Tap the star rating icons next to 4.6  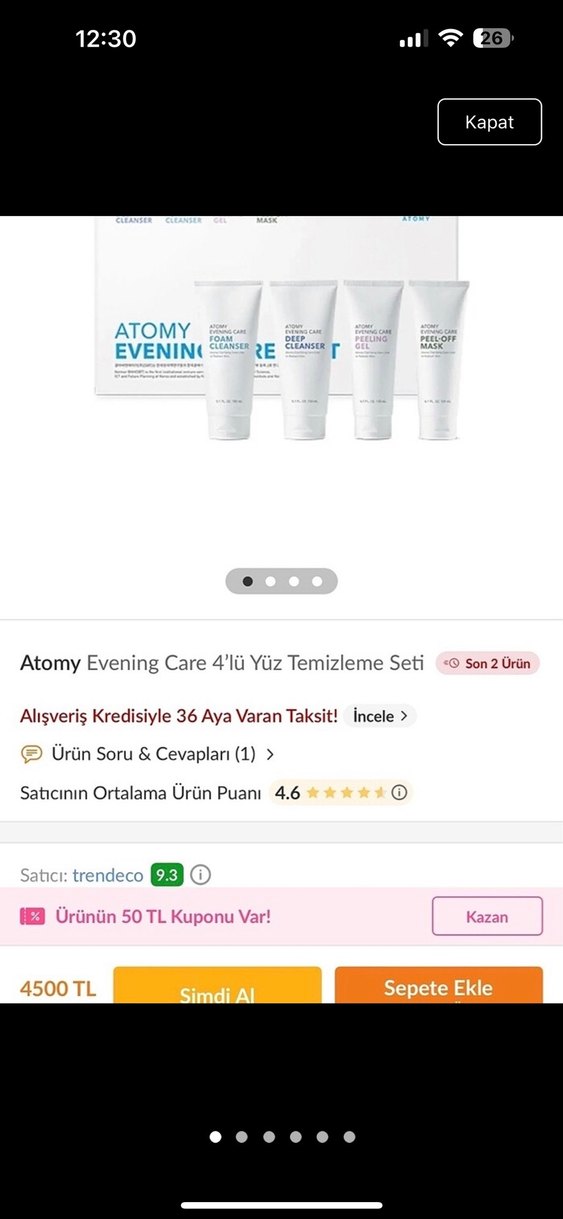click(346, 793)
